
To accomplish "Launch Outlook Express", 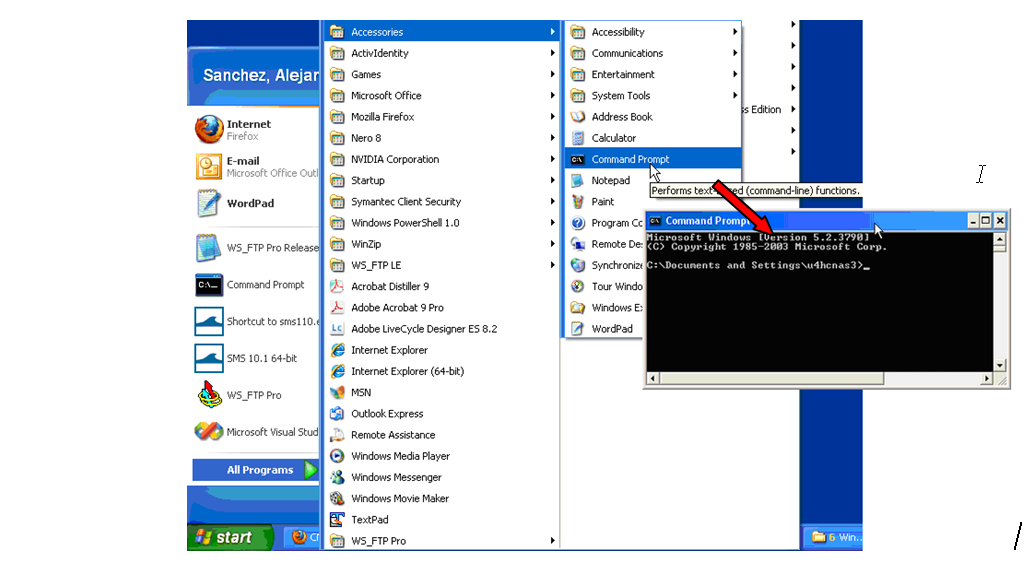I will click(443, 413).
